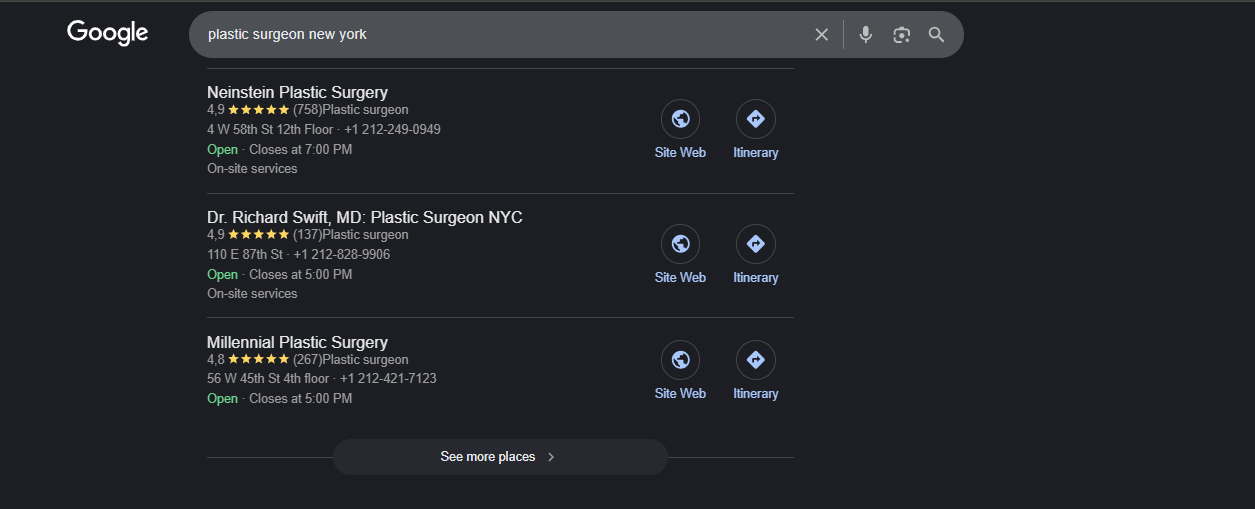Open the Millennial Plastic Surgery listing
This screenshot has height=509, width=1255.
coord(297,342)
